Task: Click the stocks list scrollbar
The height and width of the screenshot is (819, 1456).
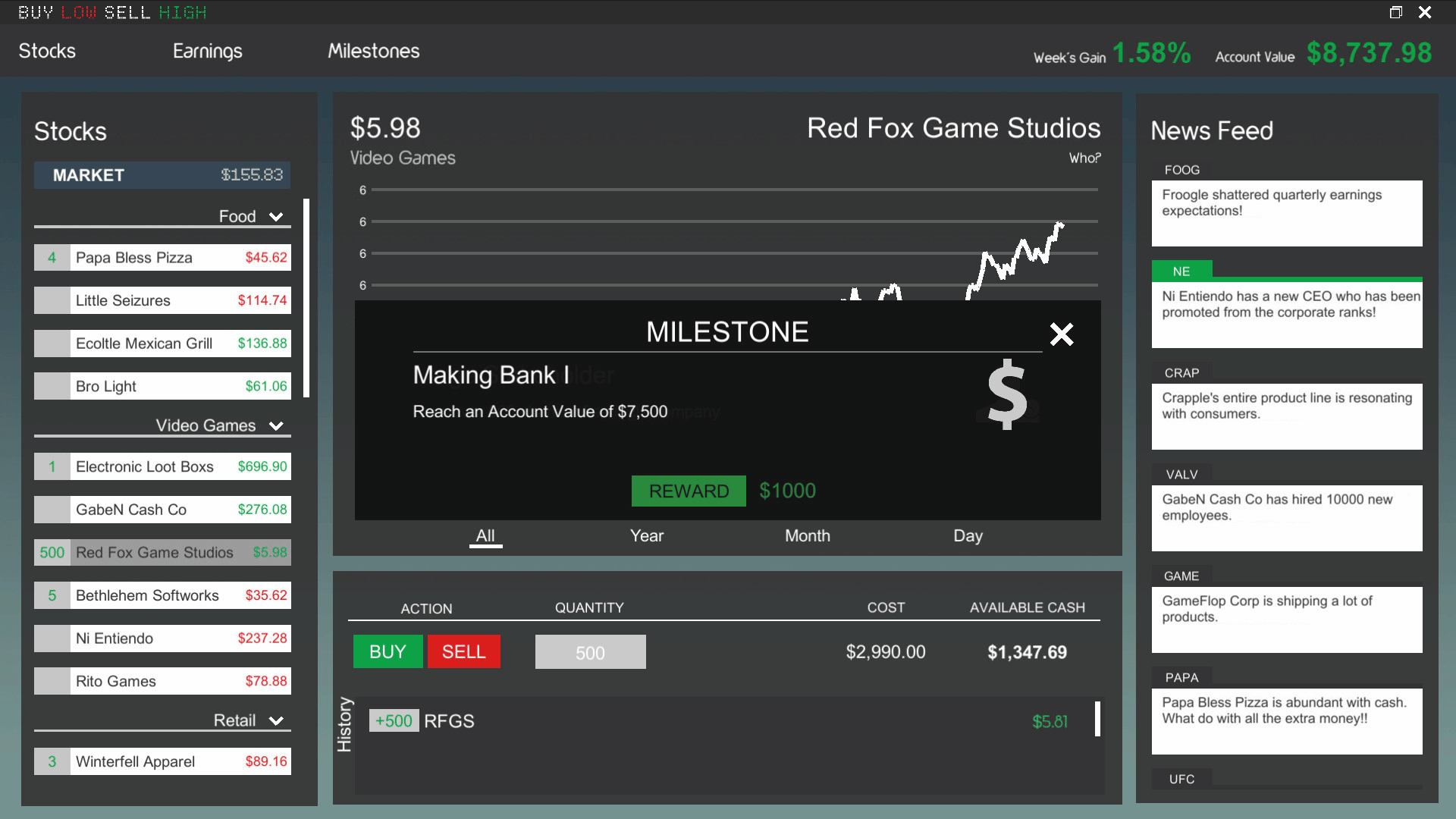Action: [x=306, y=298]
